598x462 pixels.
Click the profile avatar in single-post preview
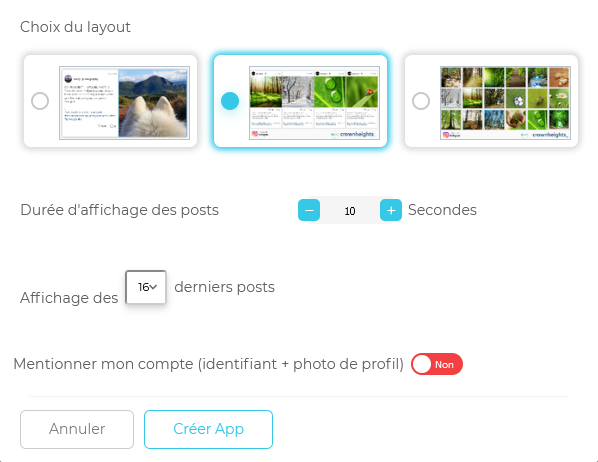(x=68, y=79)
